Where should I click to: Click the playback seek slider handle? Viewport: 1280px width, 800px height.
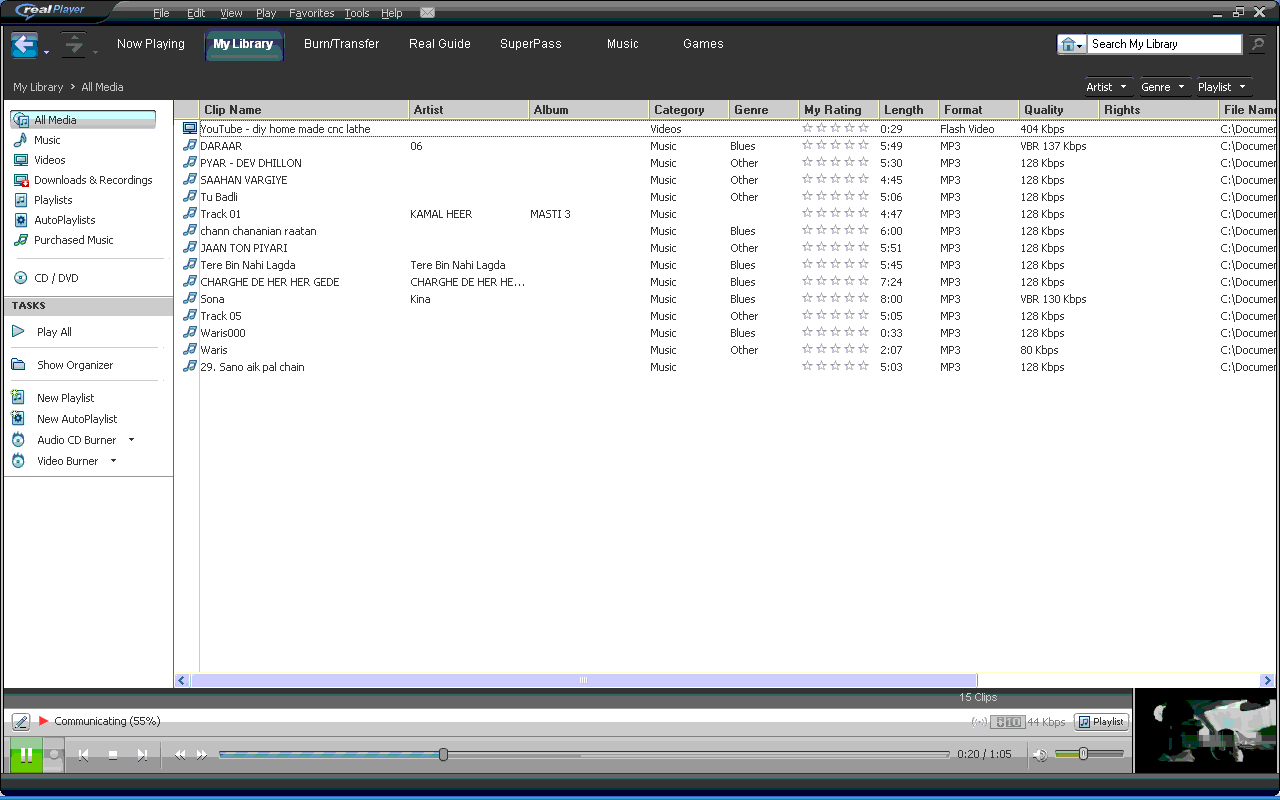click(x=443, y=755)
